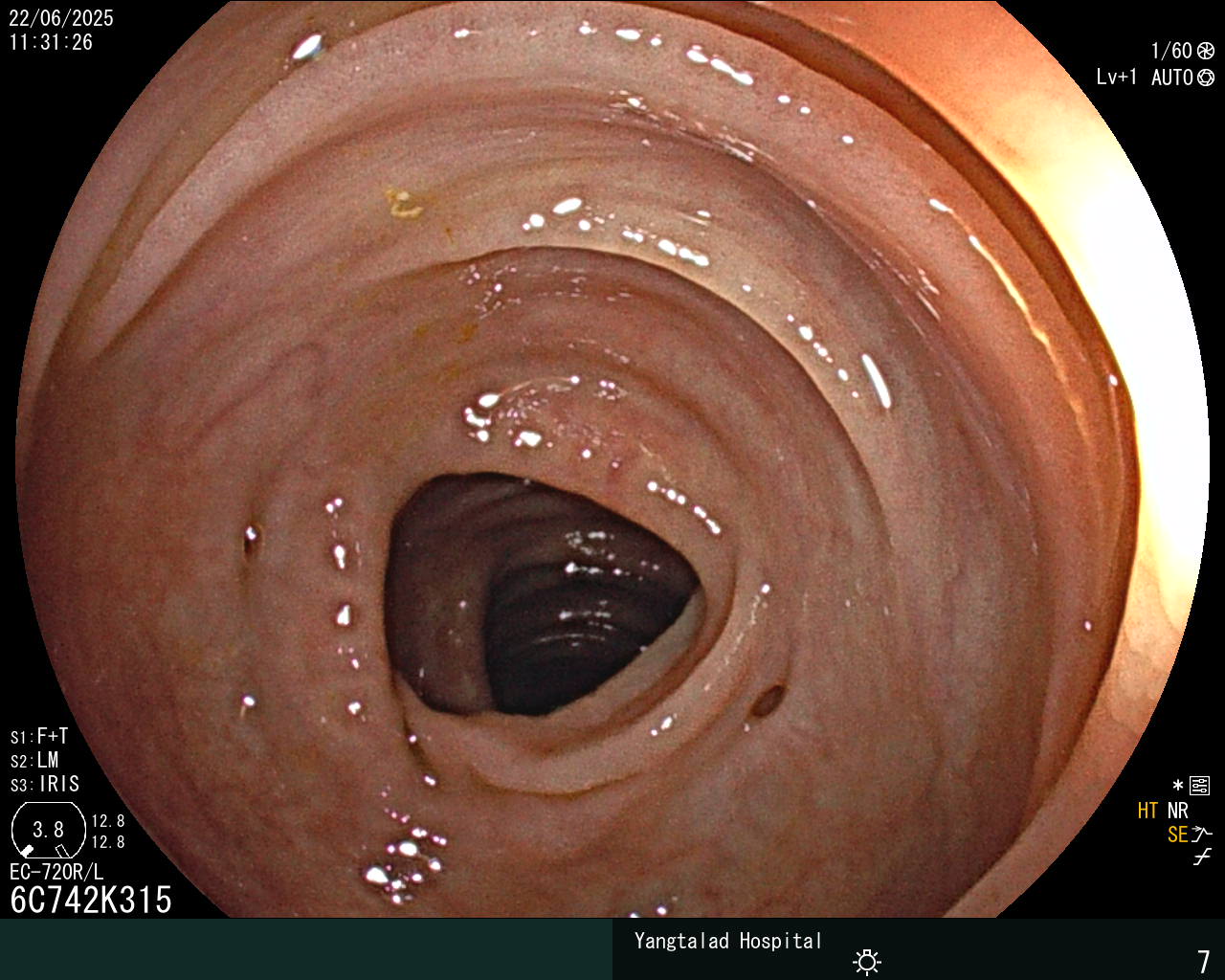
Task: Click the serial number 6C742K315
Action: [x=91, y=900]
